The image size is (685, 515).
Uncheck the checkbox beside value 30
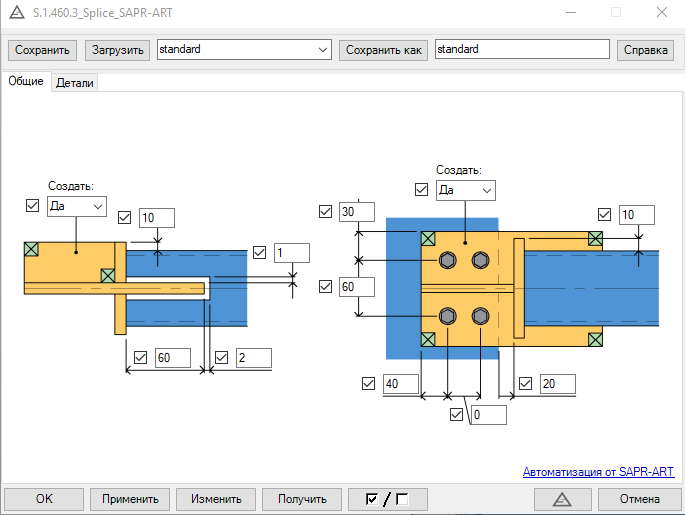point(325,212)
